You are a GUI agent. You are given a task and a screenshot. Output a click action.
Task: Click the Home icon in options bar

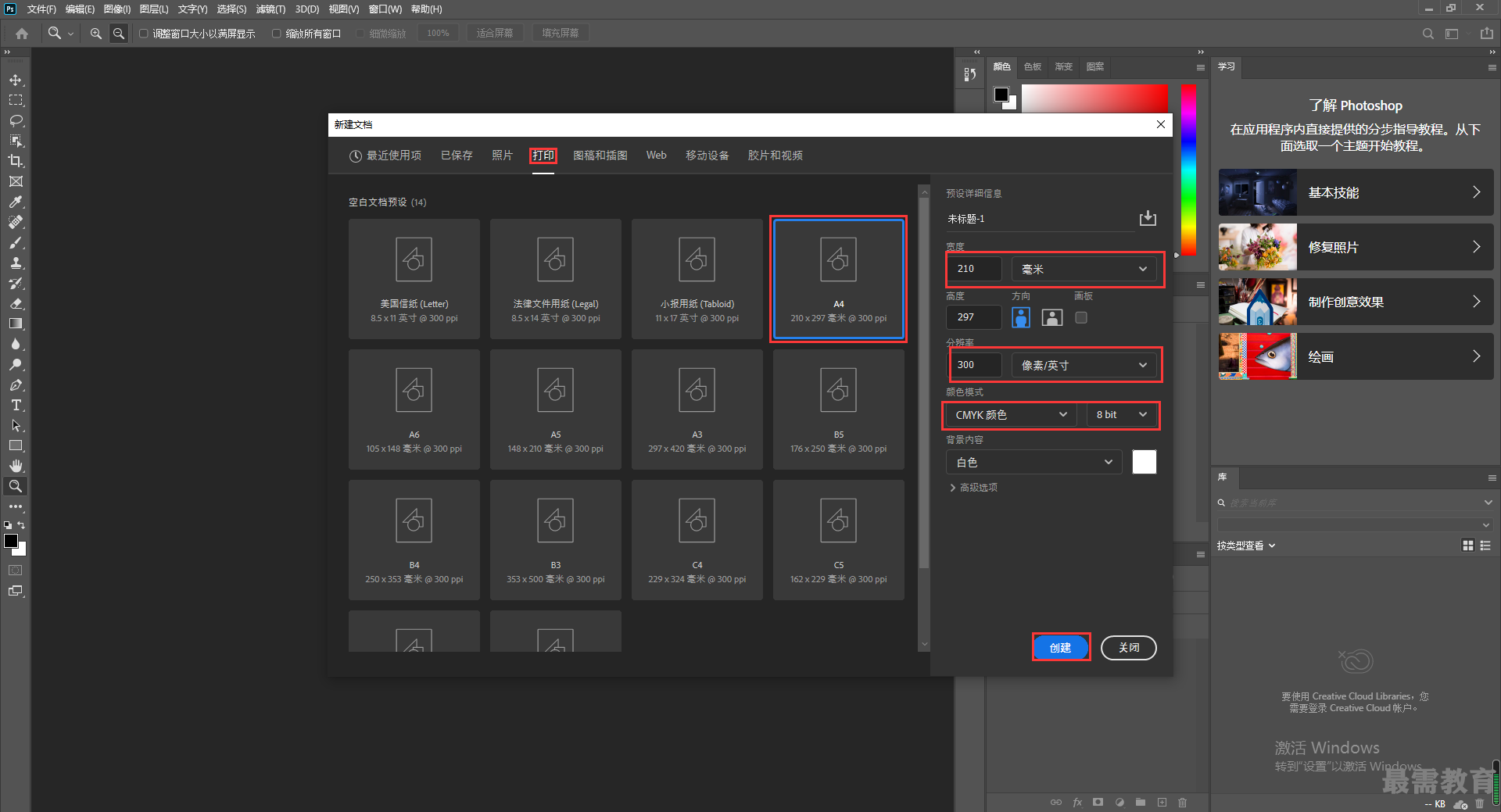click(22, 34)
